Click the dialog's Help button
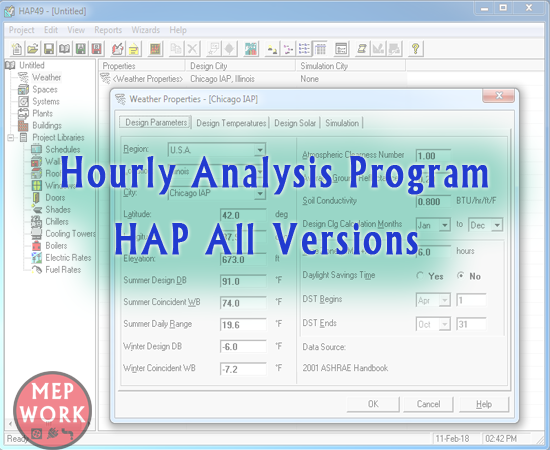The width and height of the screenshot is (550, 450). (484, 404)
